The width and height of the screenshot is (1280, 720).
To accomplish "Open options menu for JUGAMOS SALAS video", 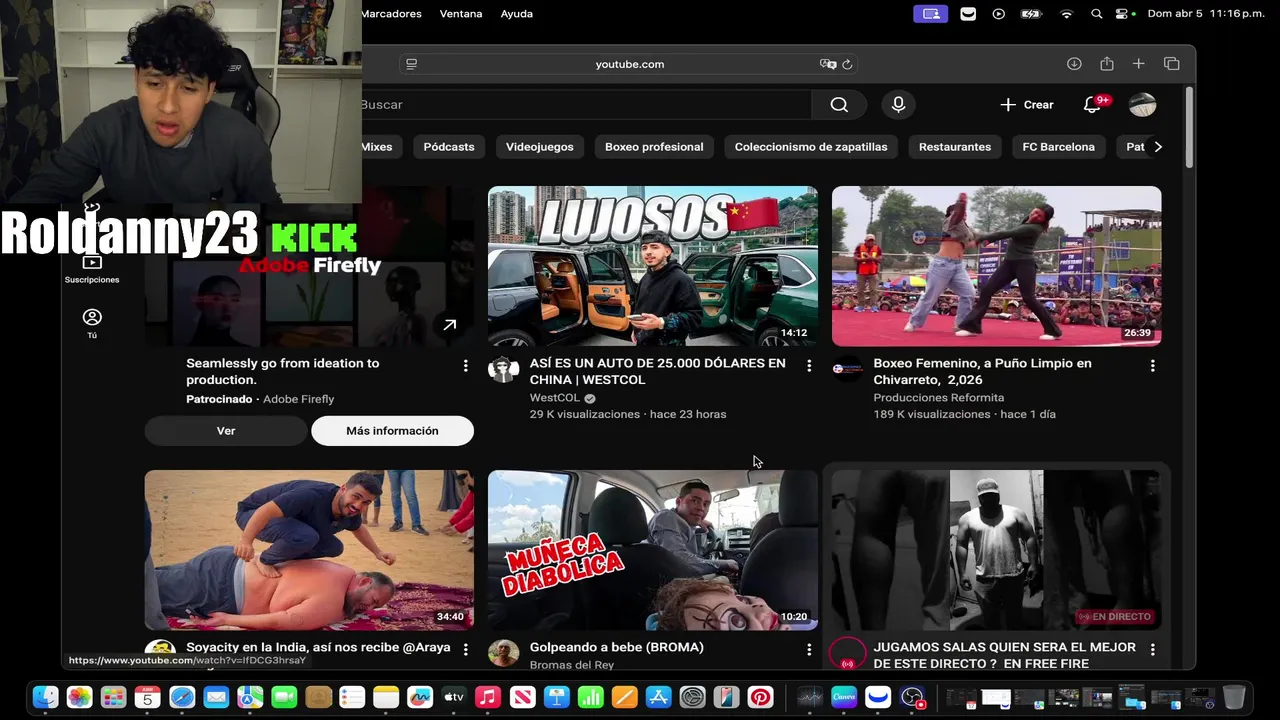I will coord(1152,650).
